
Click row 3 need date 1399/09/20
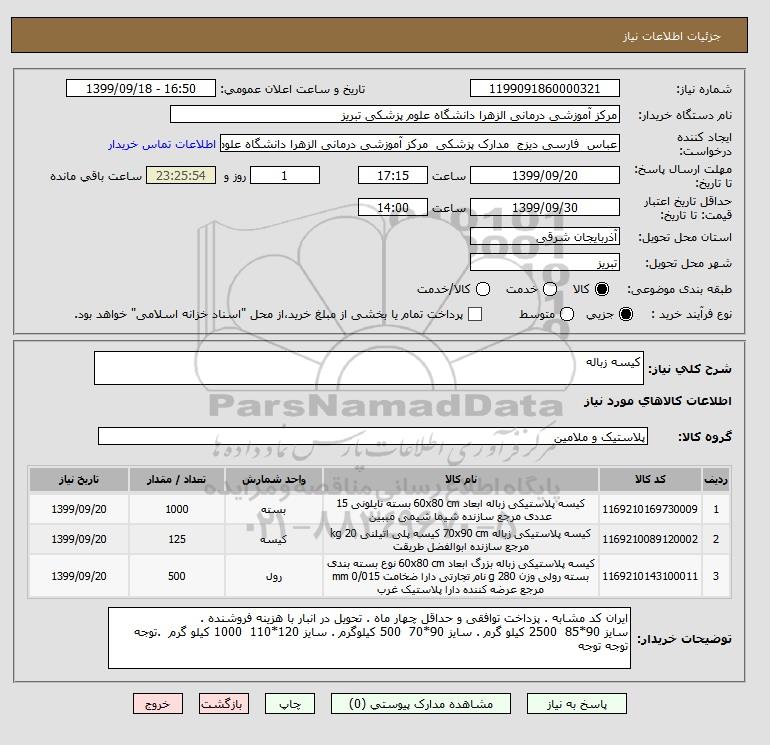pyautogui.click(x=79, y=576)
